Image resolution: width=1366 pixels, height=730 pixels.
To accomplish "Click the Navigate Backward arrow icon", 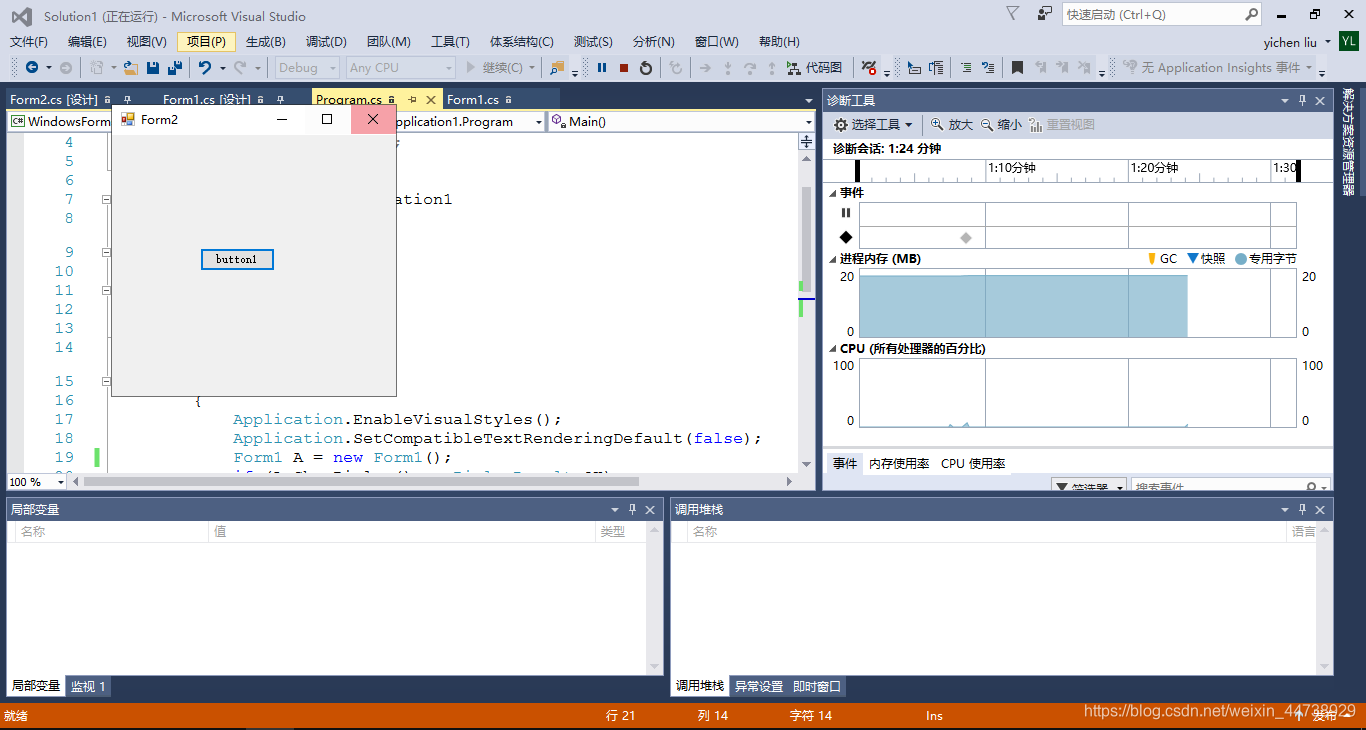I will [32, 67].
